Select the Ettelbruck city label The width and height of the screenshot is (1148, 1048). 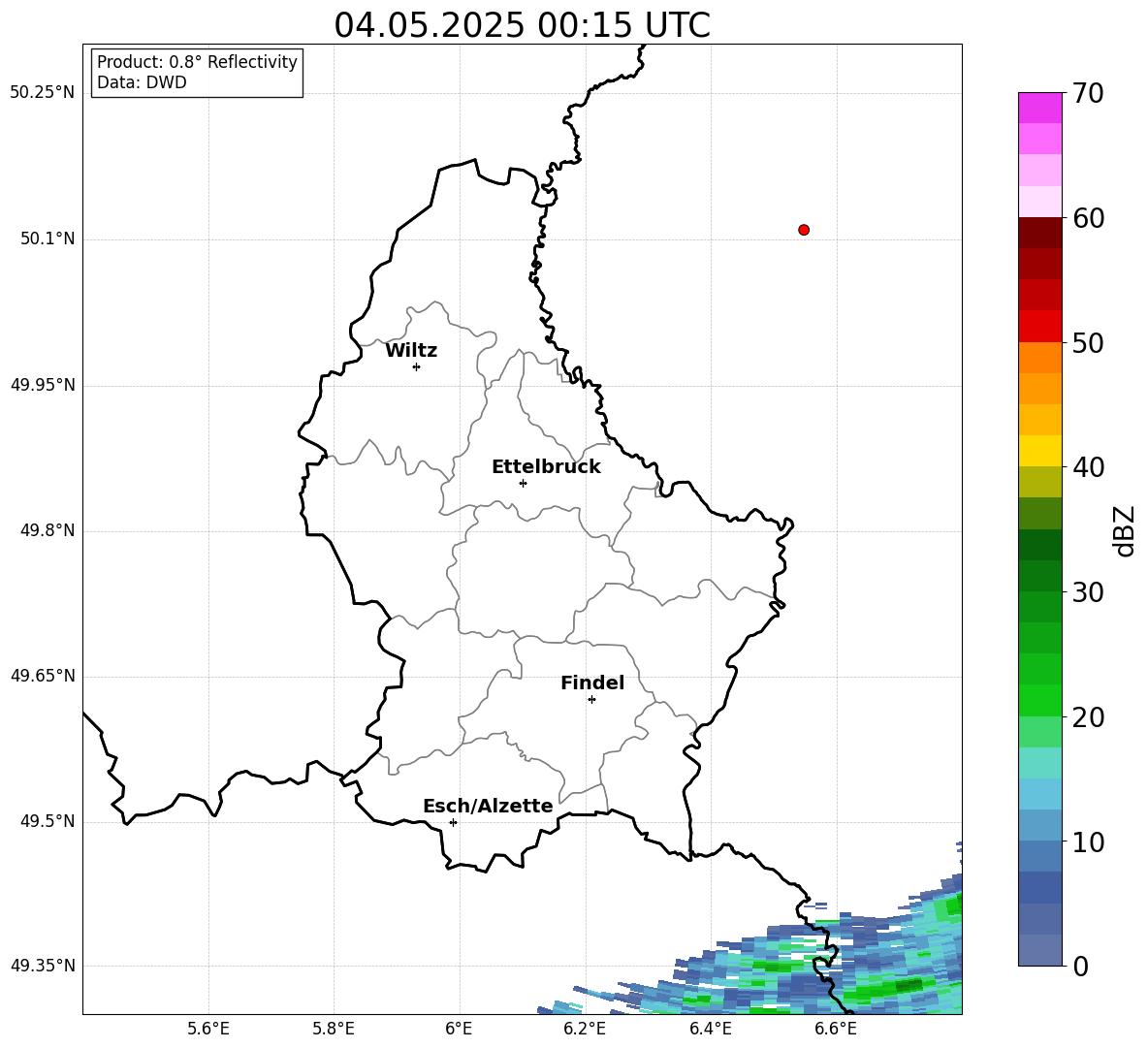pyautogui.click(x=546, y=467)
